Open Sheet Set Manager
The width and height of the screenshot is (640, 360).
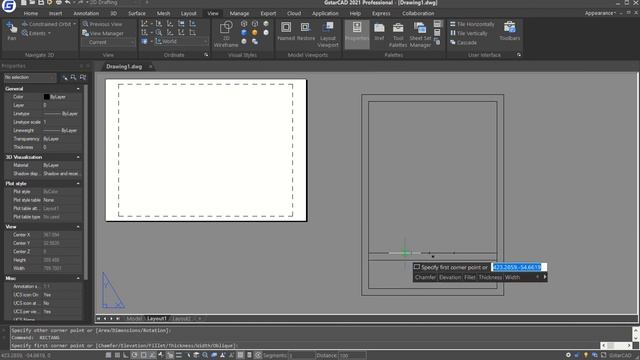click(x=420, y=34)
